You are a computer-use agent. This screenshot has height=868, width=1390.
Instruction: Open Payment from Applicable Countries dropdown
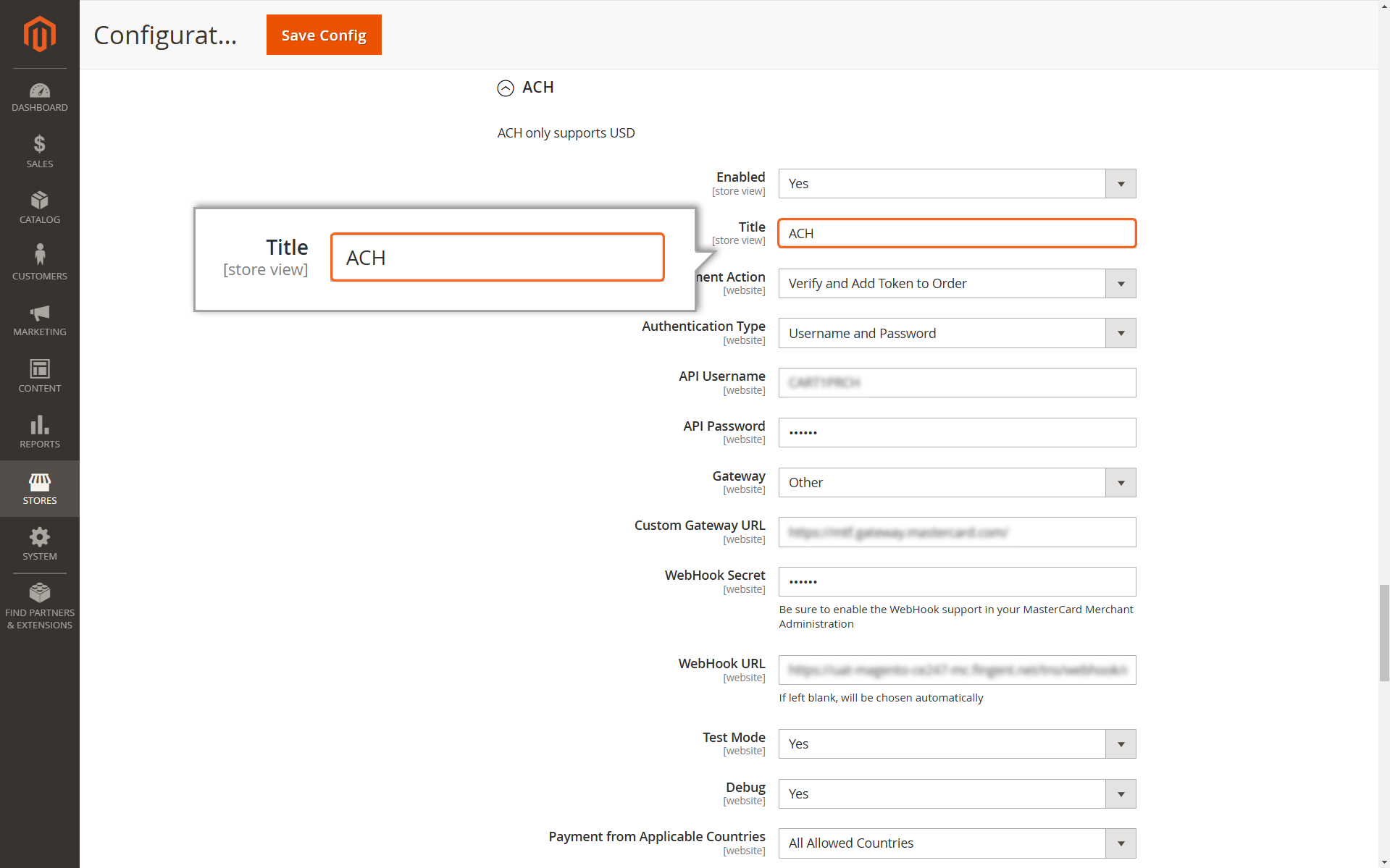(x=957, y=843)
